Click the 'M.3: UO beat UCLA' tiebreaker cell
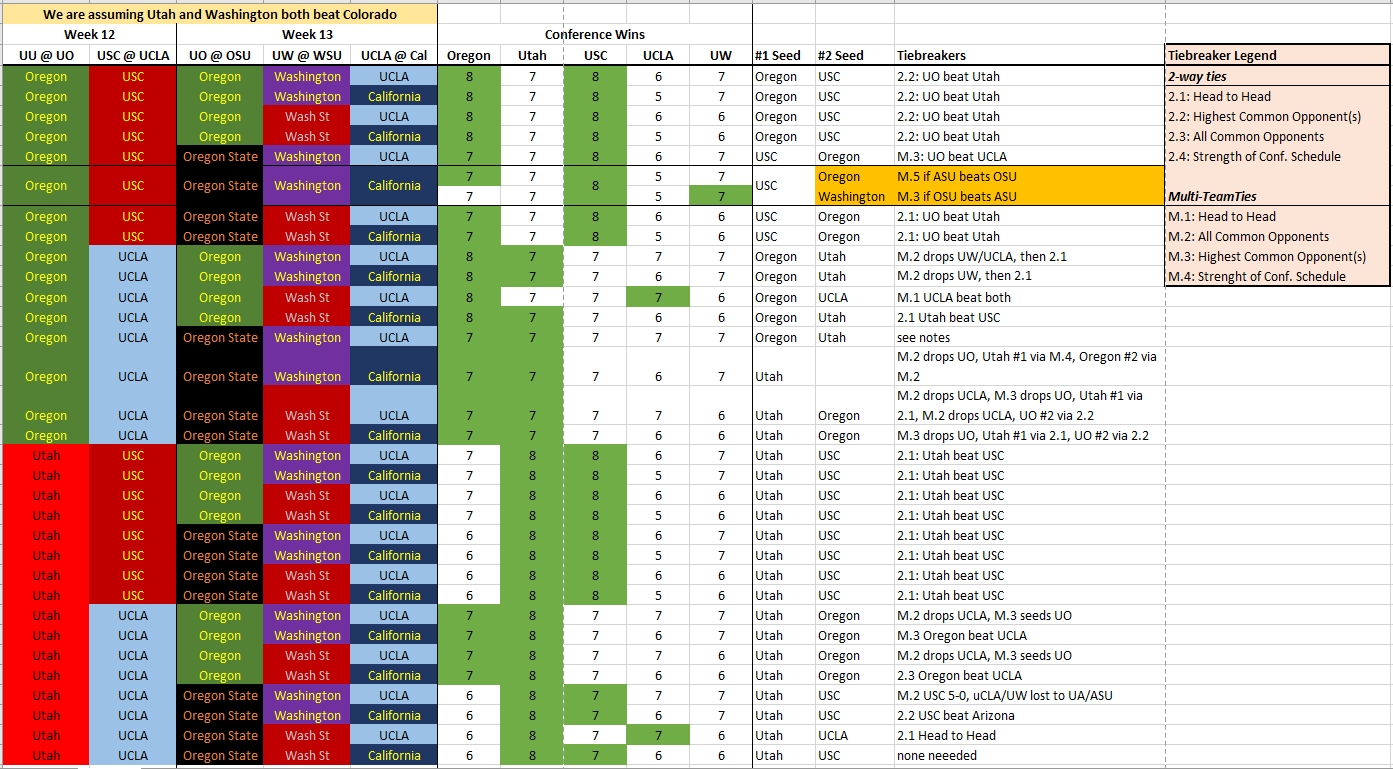 [1030, 156]
